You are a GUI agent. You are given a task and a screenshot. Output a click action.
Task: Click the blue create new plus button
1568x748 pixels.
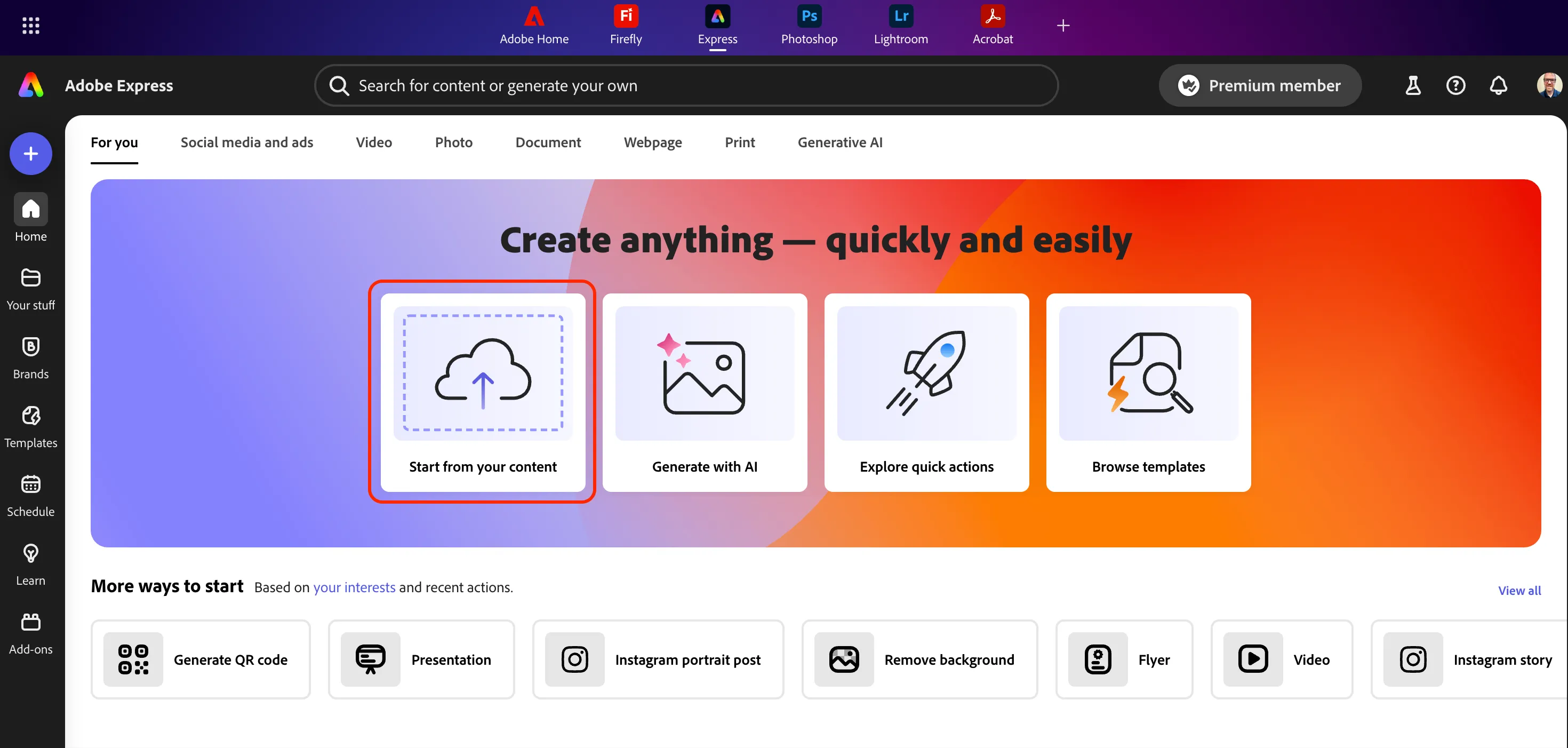pos(30,154)
